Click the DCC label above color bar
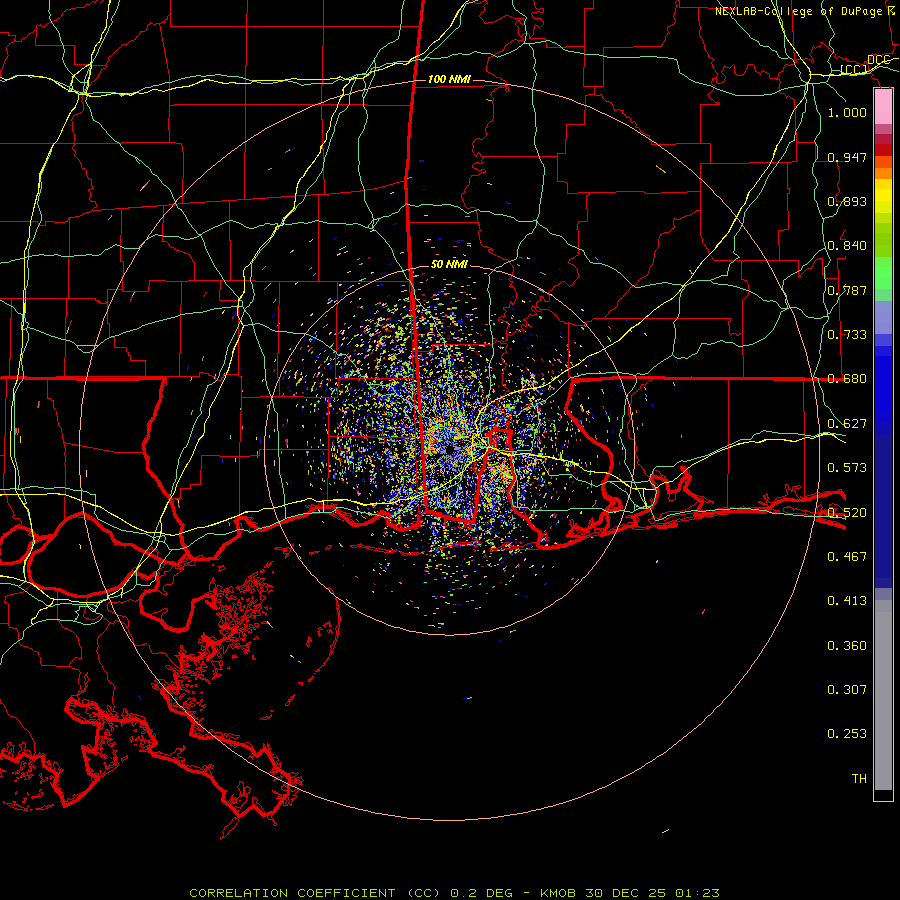 (x=878, y=60)
